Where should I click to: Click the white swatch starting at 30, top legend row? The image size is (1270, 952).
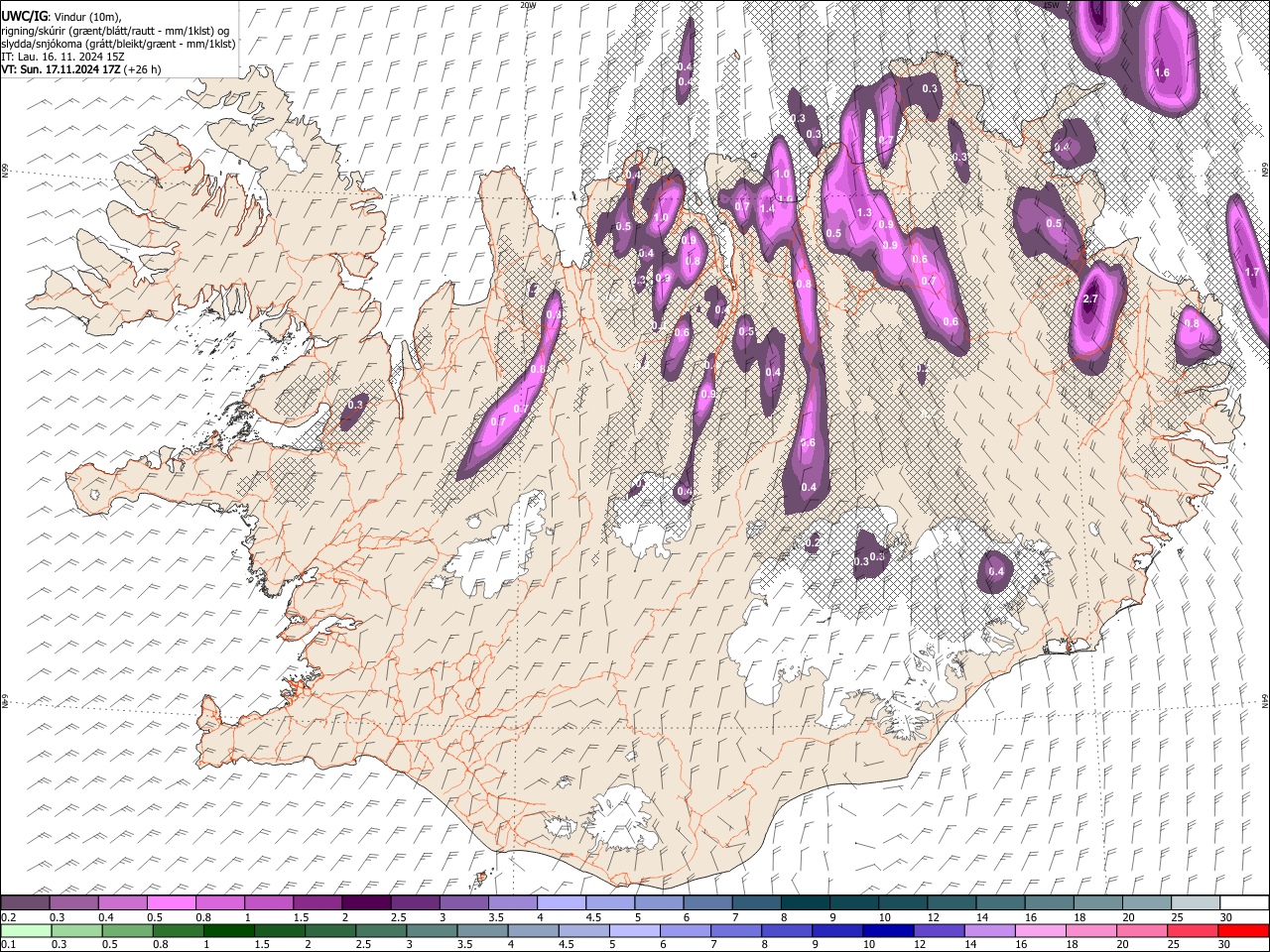click(1243, 902)
